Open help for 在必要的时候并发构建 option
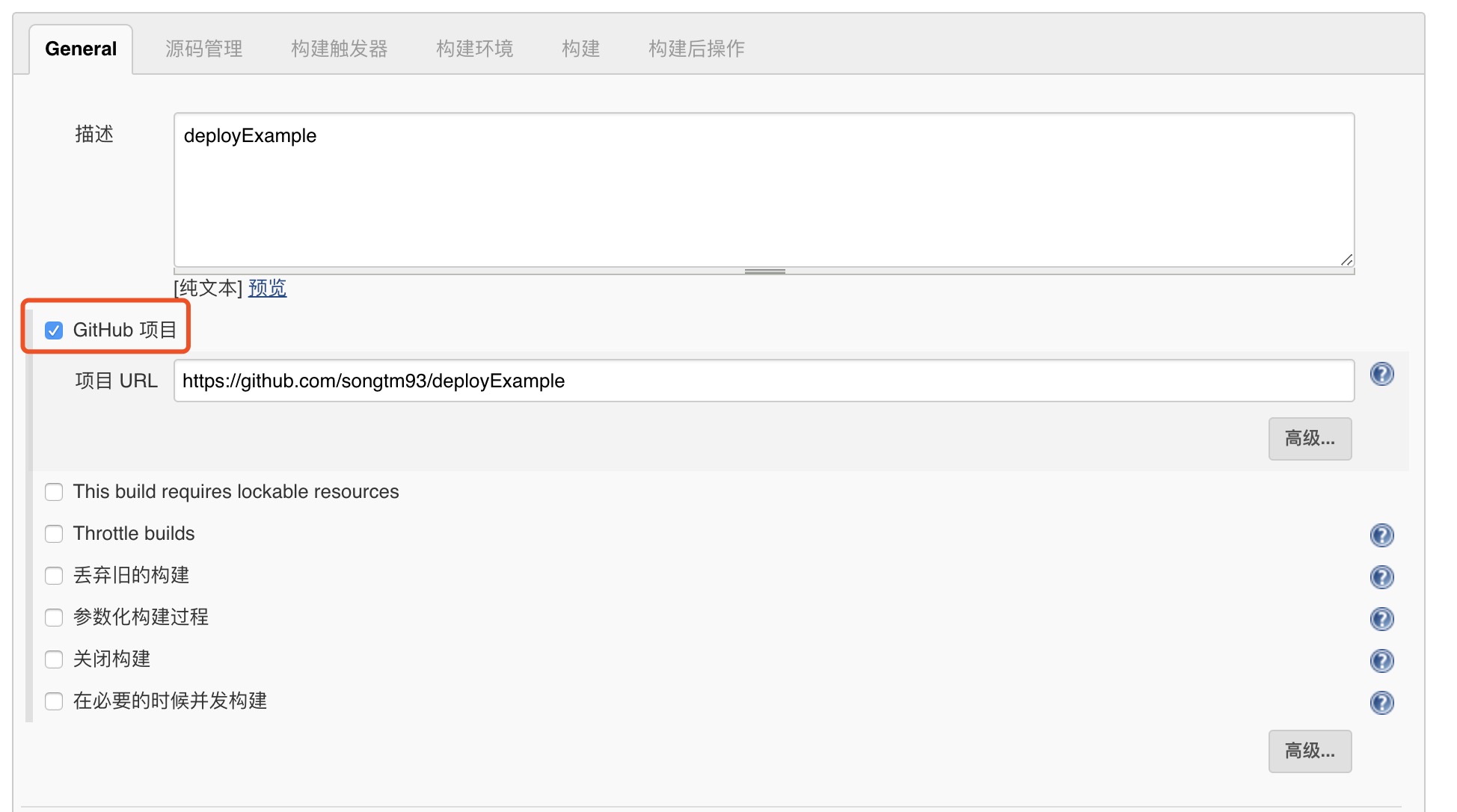This screenshot has height=812, width=1457. click(x=1381, y=702)
